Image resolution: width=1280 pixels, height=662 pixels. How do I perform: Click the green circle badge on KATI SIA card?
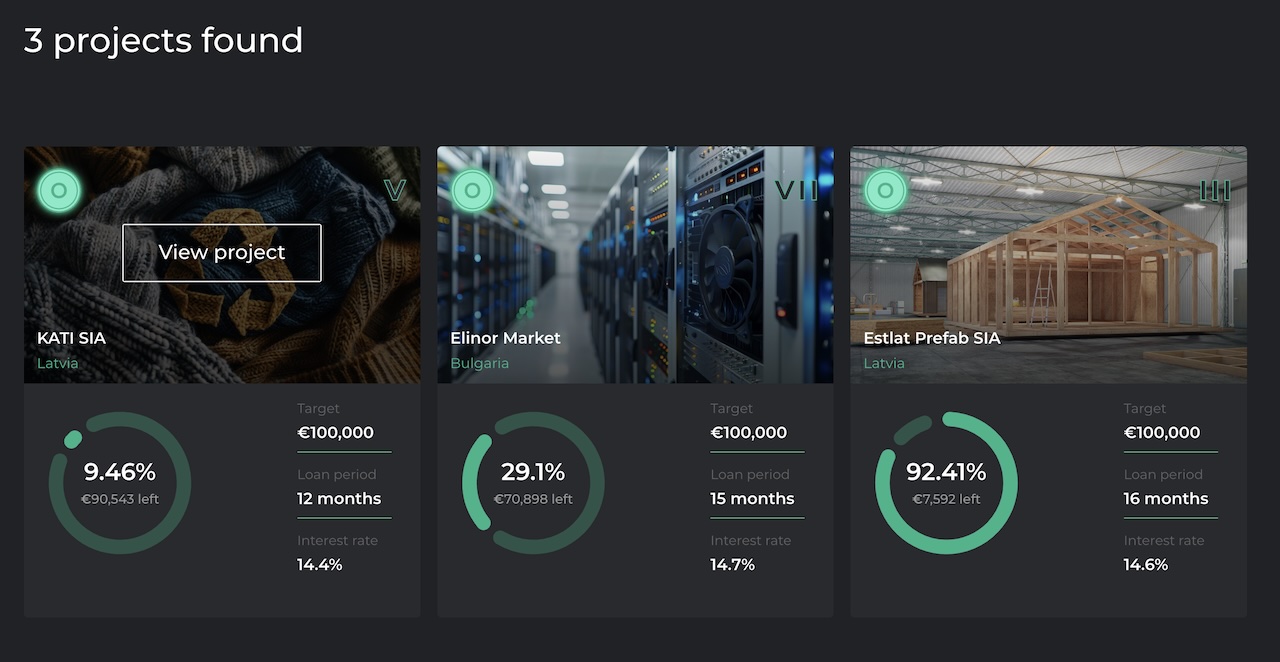click(59, 190)
